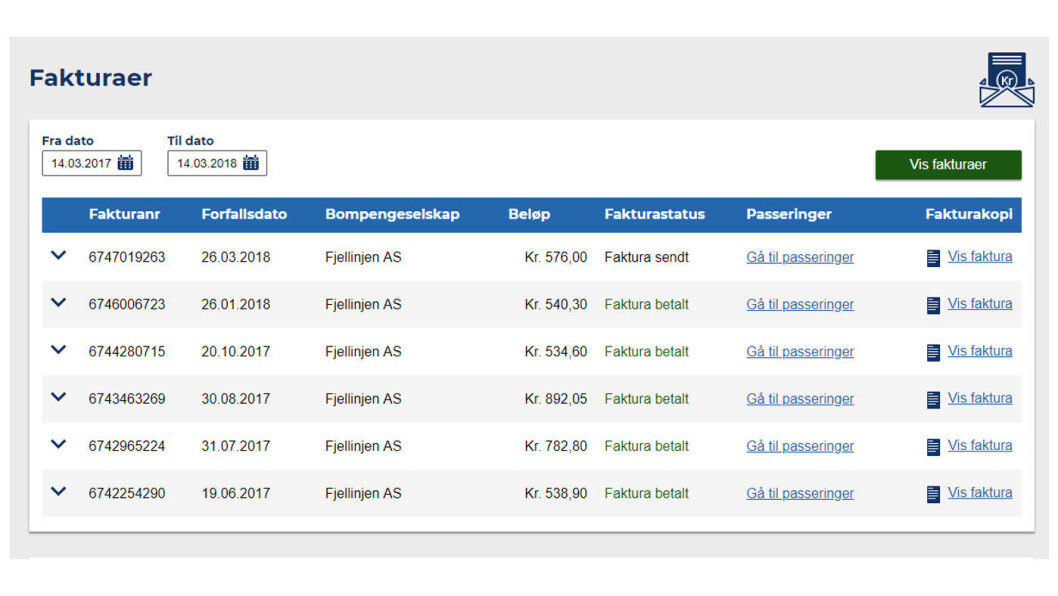Open Vis faktura link due 19.06.2017
This screenshot has width=1058, height=596.
[980, 493]
